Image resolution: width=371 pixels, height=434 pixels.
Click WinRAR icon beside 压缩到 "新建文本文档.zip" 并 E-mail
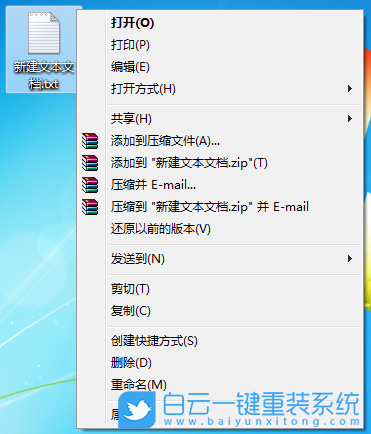point(90,207)
